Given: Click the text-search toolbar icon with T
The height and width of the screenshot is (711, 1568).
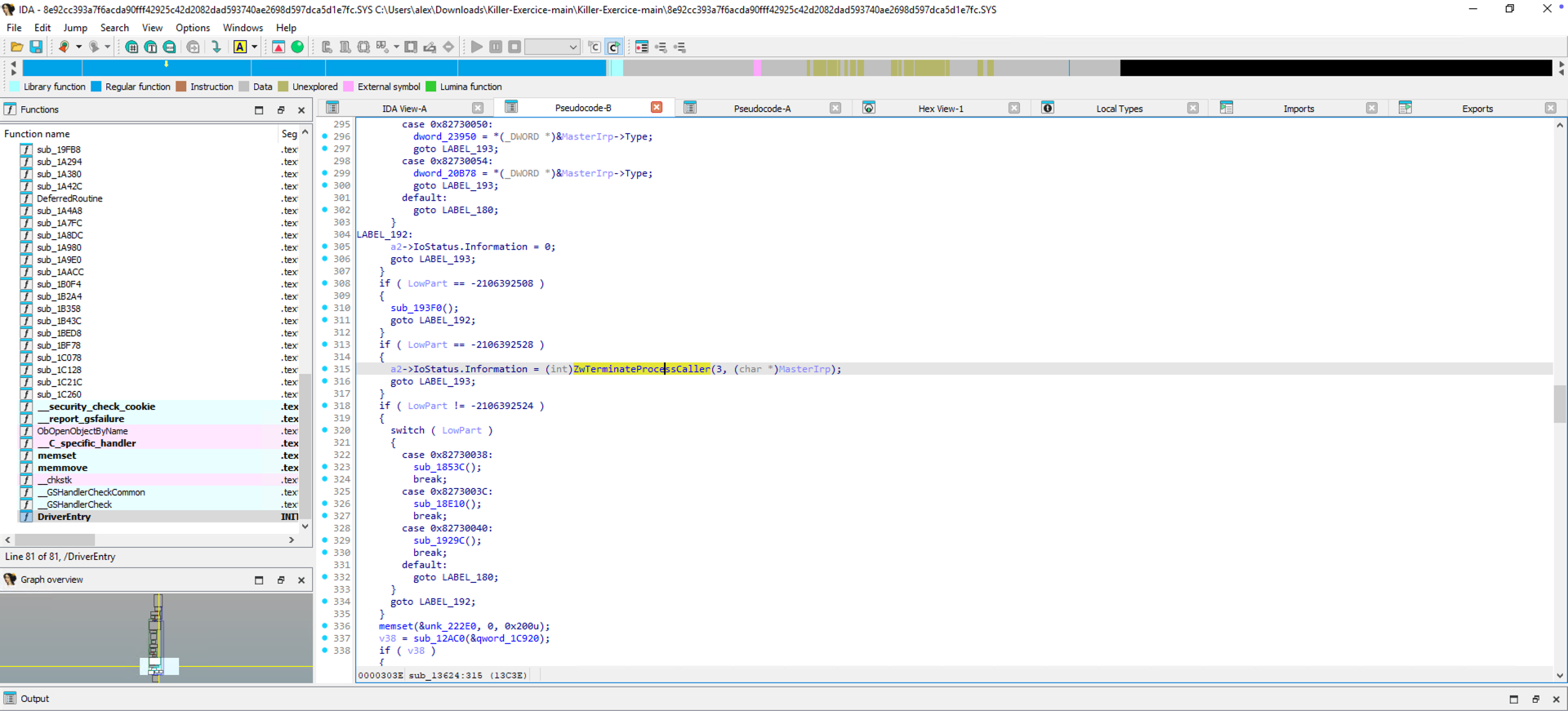Looking at the screenshot, I should [x=151, y=47].
